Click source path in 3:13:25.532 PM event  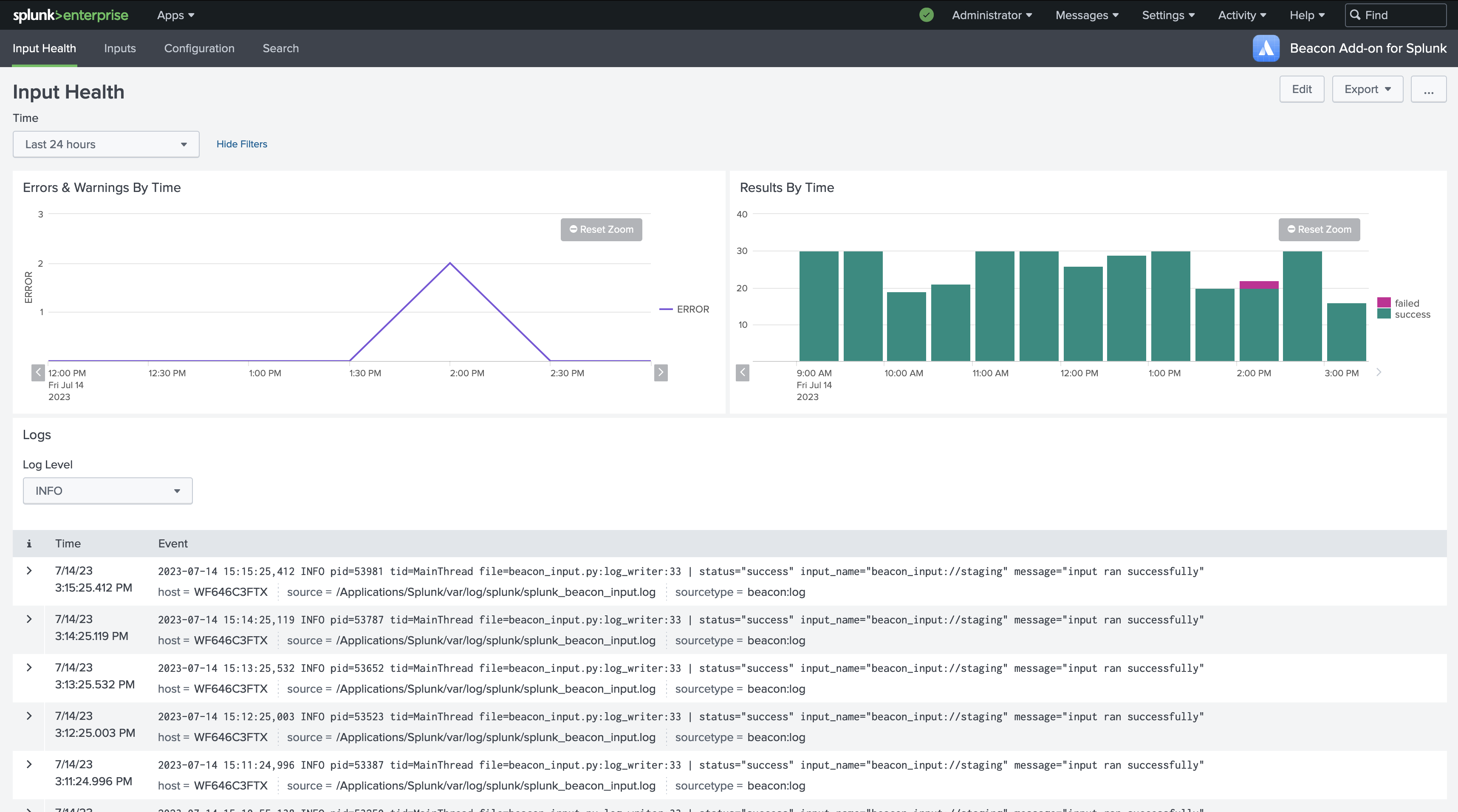tap(496, 689)
